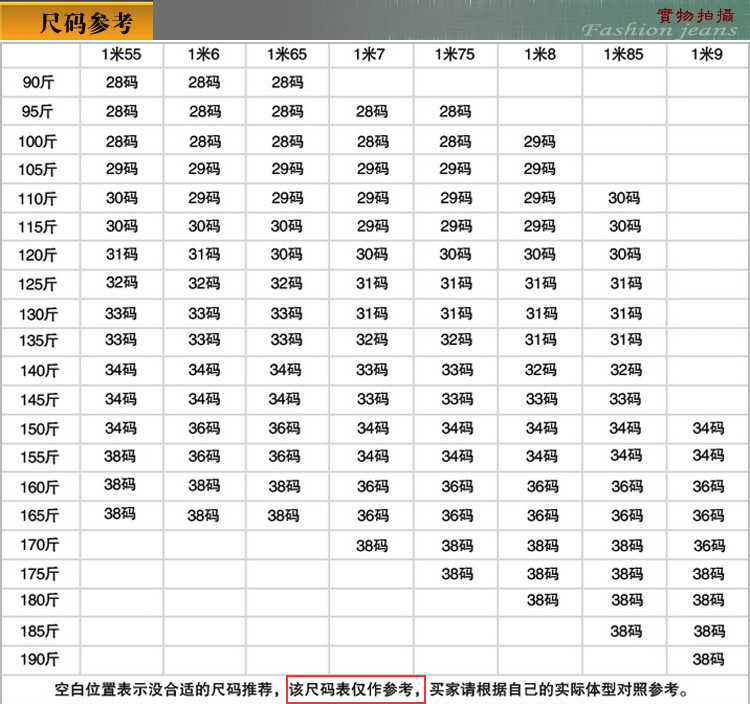The height and width of the screenshot is (704, 750).
Task: Click the 38码 cell in the 190斤 row
Action: pos(708,659)
